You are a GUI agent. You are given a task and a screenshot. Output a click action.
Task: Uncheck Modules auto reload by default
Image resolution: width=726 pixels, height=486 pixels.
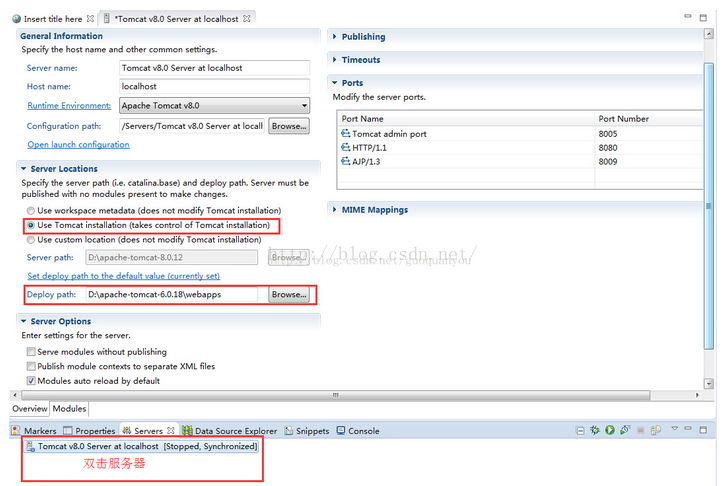click(x=31, y=381)
